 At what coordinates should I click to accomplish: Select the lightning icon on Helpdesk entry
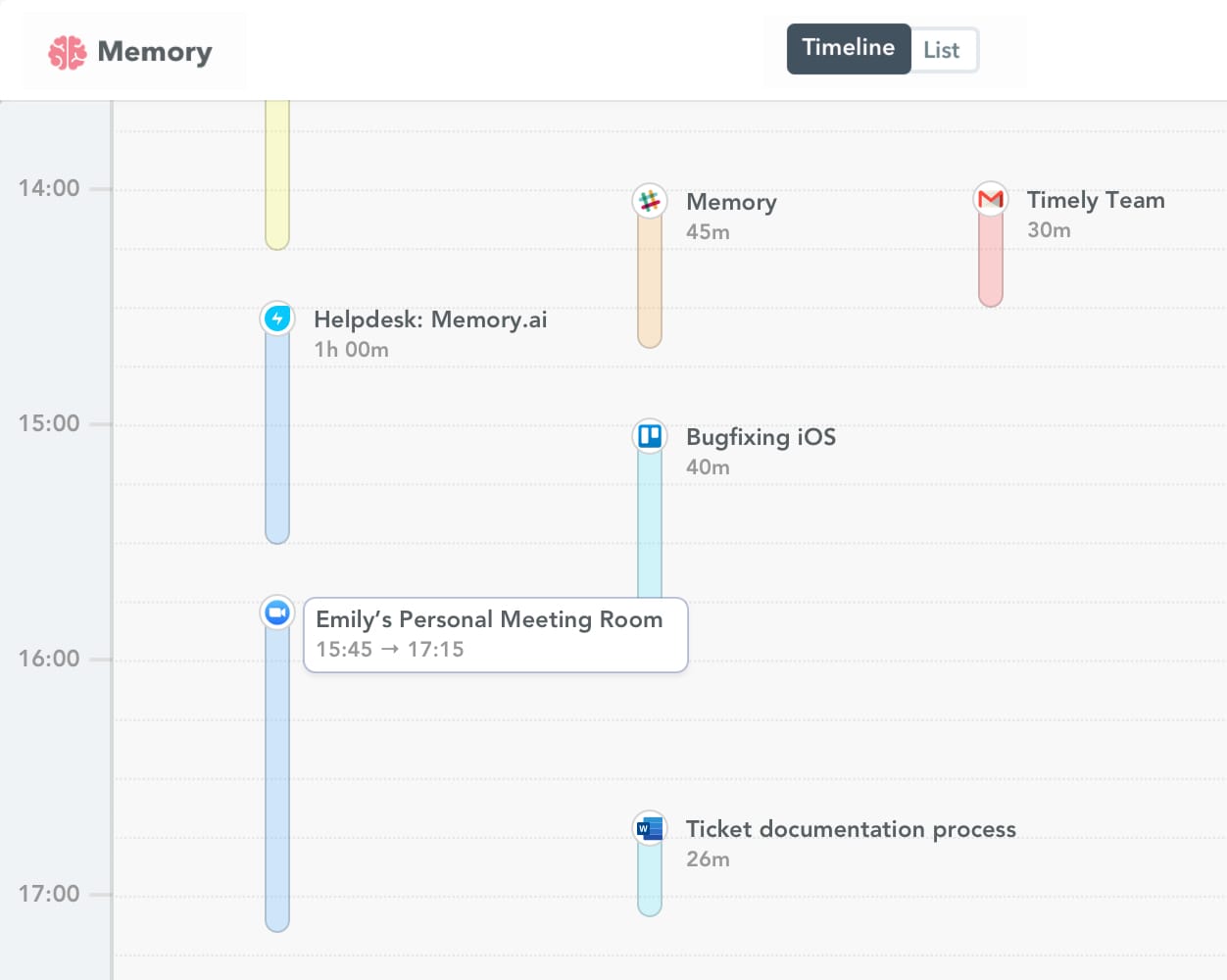(x=276, y=318)
